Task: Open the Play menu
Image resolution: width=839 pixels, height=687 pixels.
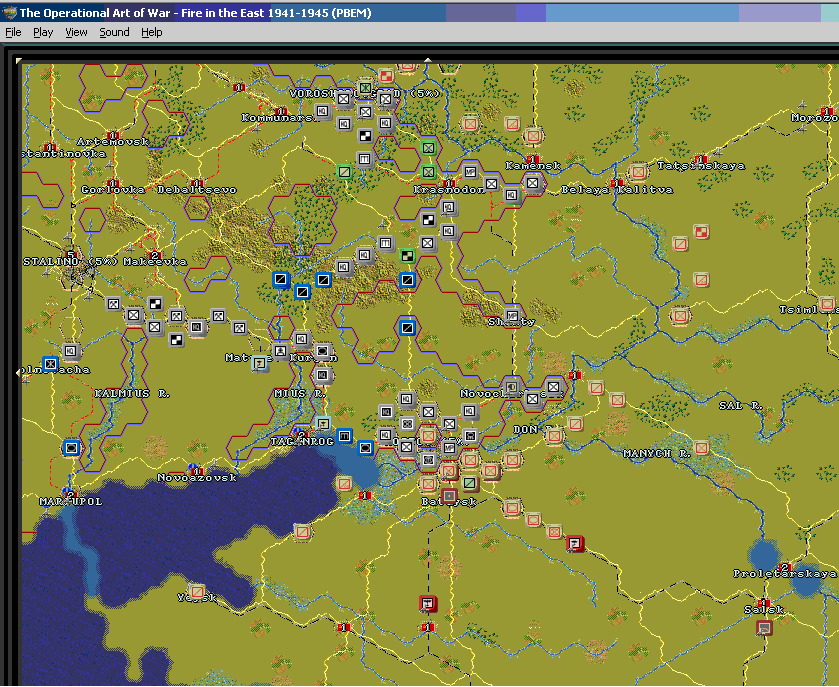Action: (43, 32)
